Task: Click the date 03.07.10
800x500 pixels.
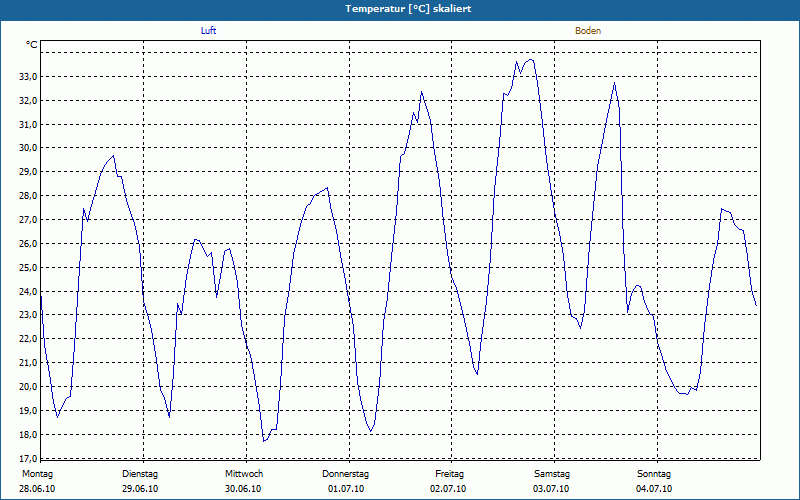Action: coord(551,489)
